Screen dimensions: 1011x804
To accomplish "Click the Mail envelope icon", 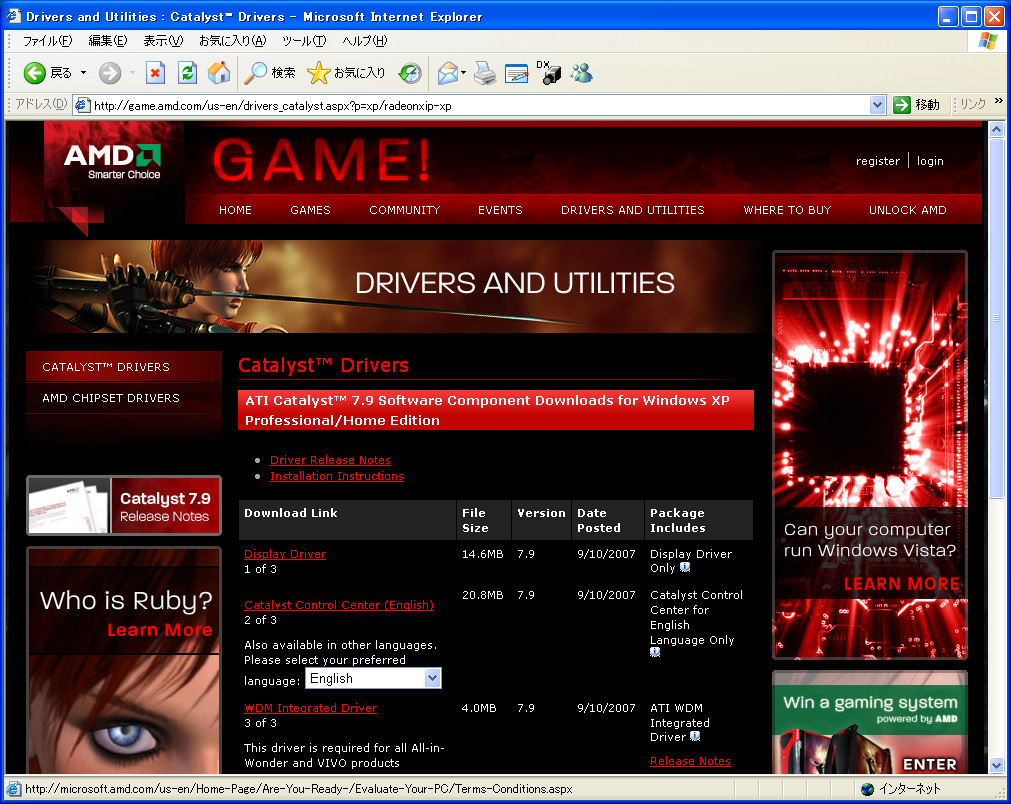I will pos(447,73).
